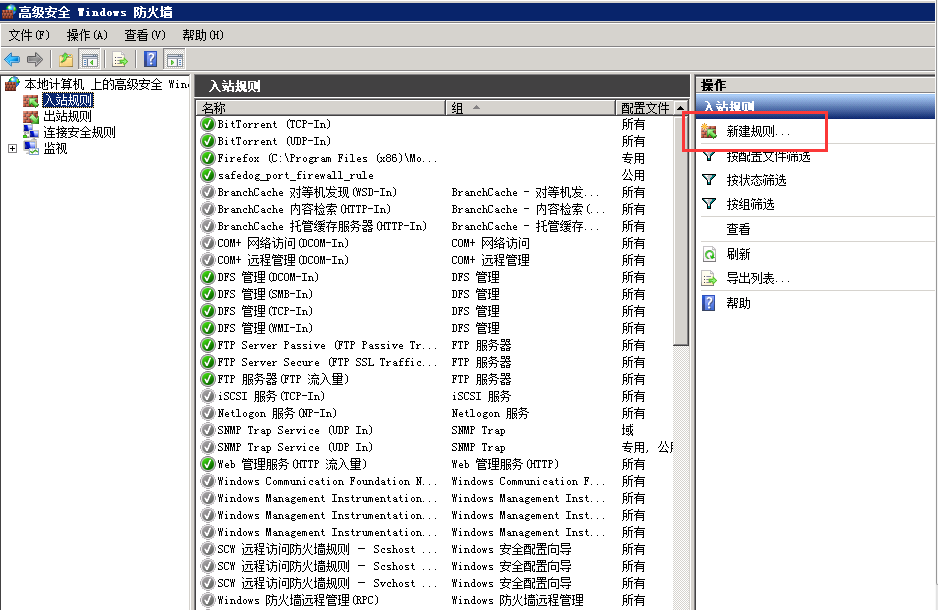Viewport: 938px width, 610px height.
Task: Expand the 监视 tree node
Action: 12,148
